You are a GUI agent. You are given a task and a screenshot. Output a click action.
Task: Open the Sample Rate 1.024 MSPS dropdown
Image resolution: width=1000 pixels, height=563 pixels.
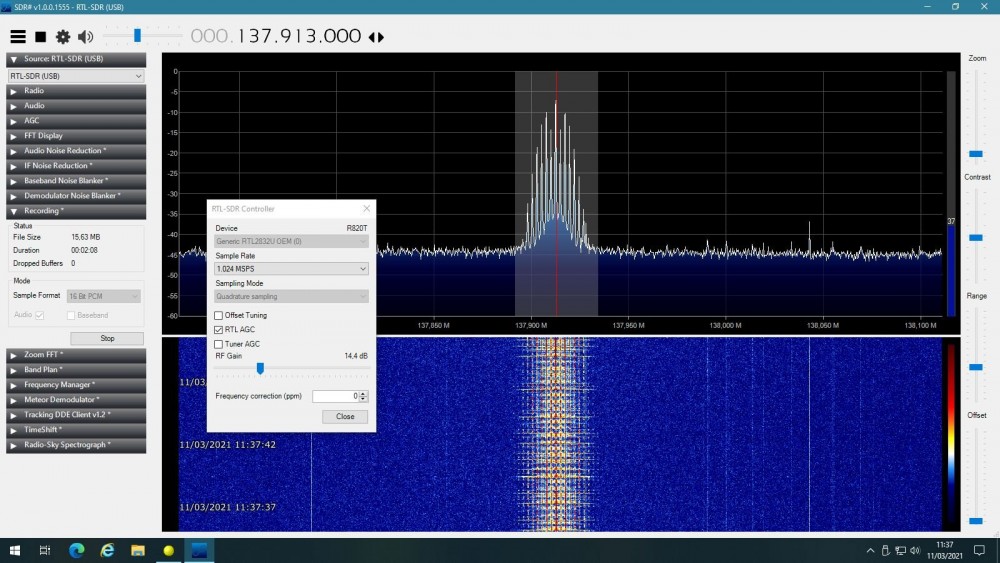291,269
